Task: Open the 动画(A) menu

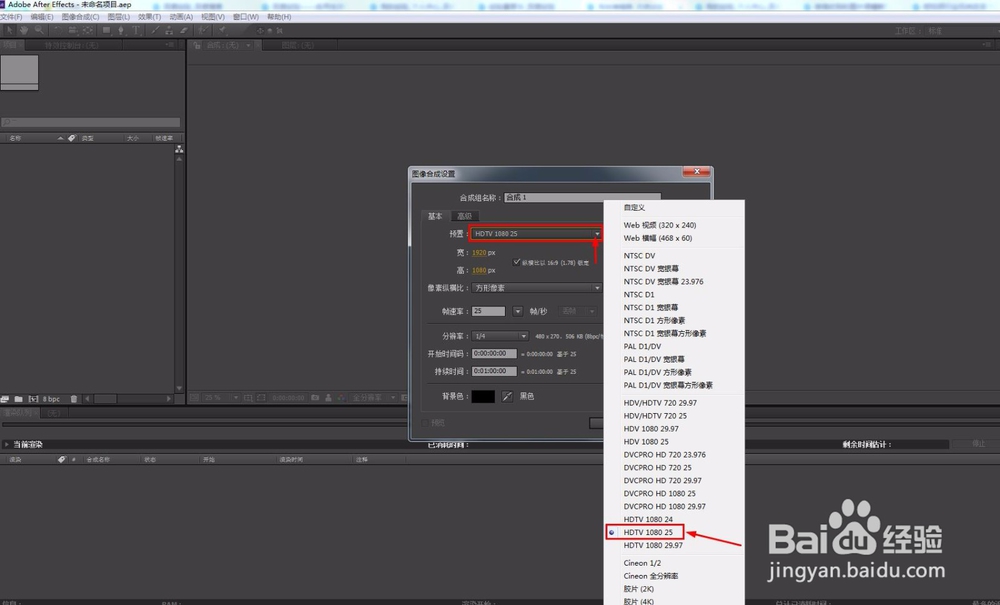Action: click(x=181, y=17)
